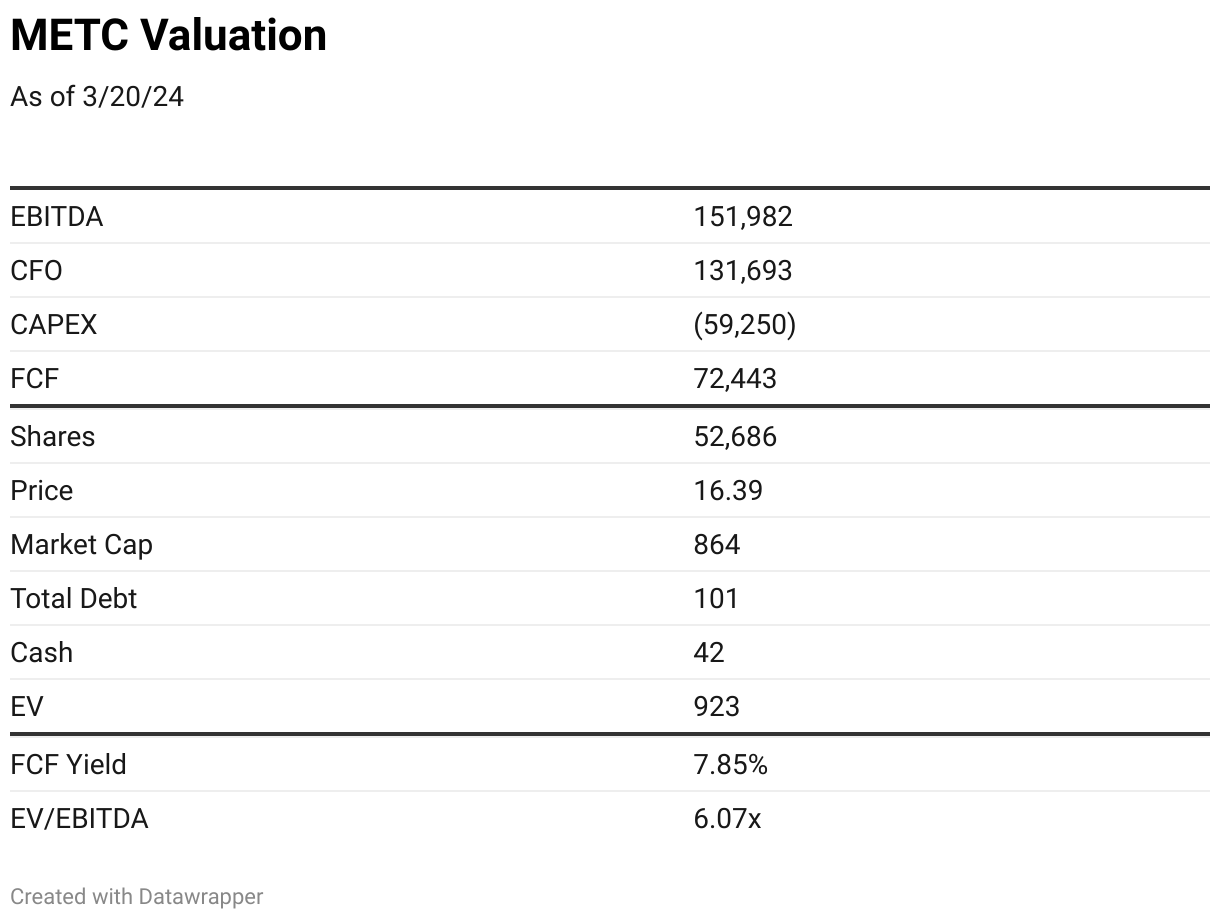Click the Shares row label

53,436
